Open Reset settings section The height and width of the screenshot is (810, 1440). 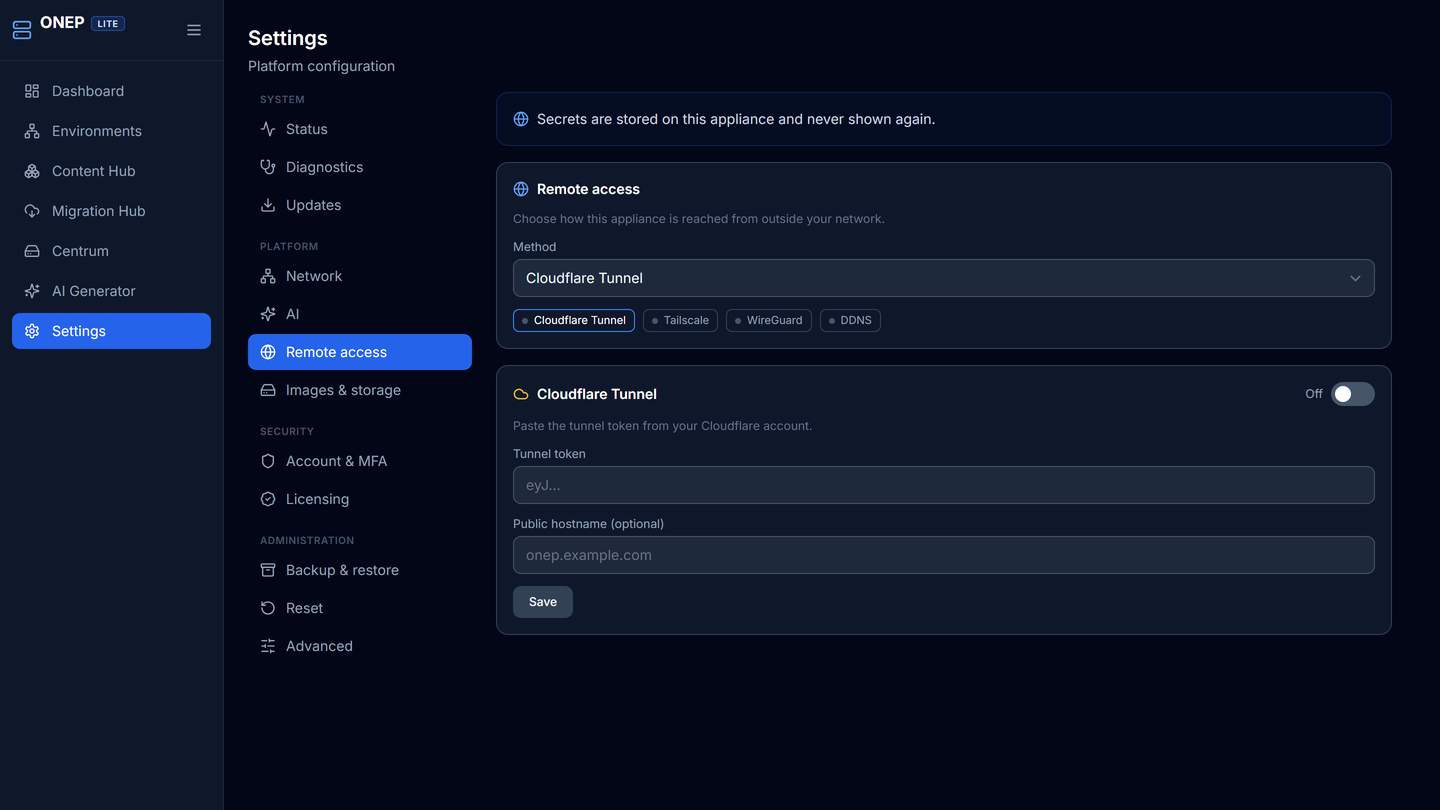click(x=360, y=608)
